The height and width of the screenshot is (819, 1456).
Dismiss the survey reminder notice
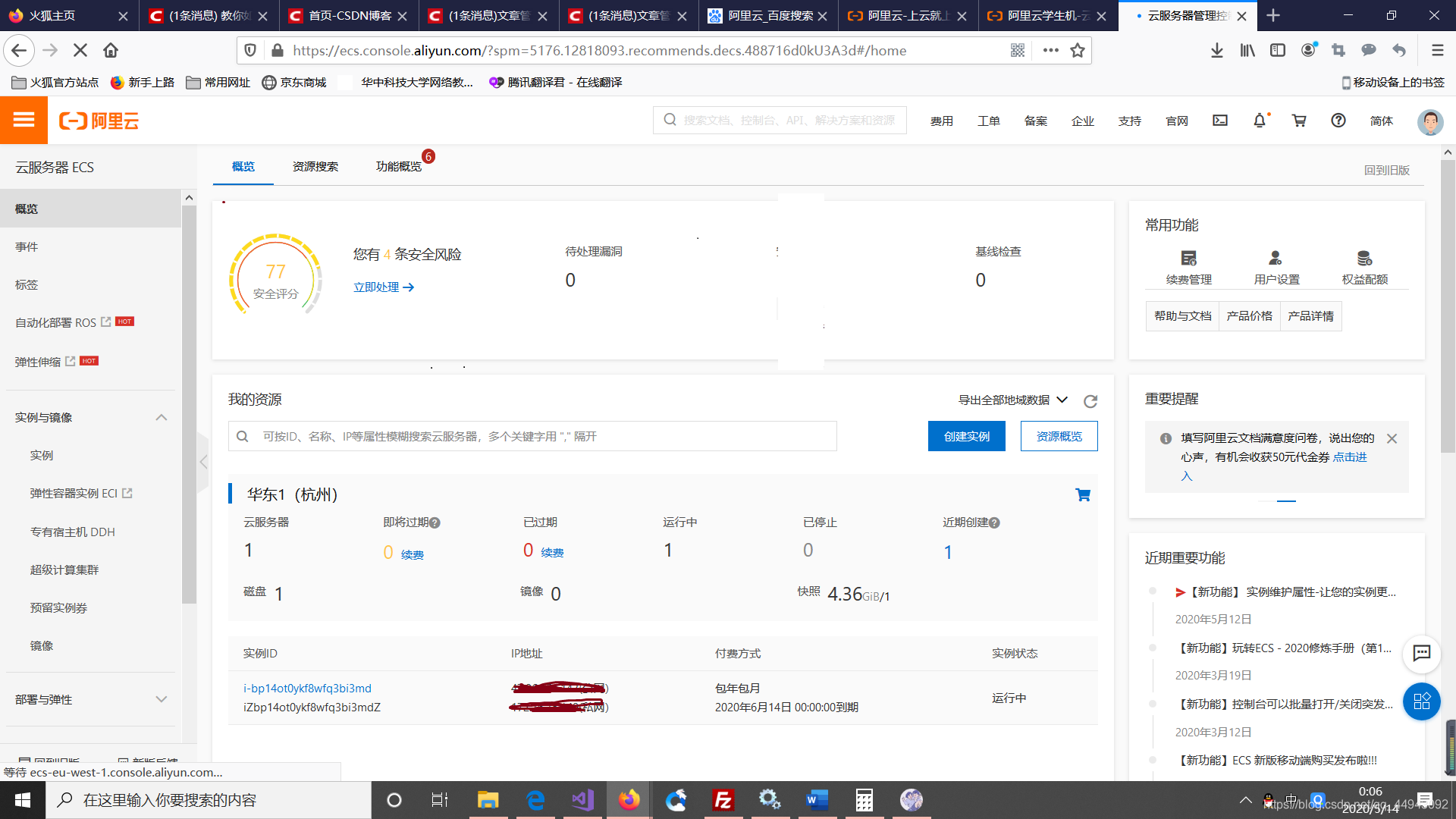pos(1392,438)
